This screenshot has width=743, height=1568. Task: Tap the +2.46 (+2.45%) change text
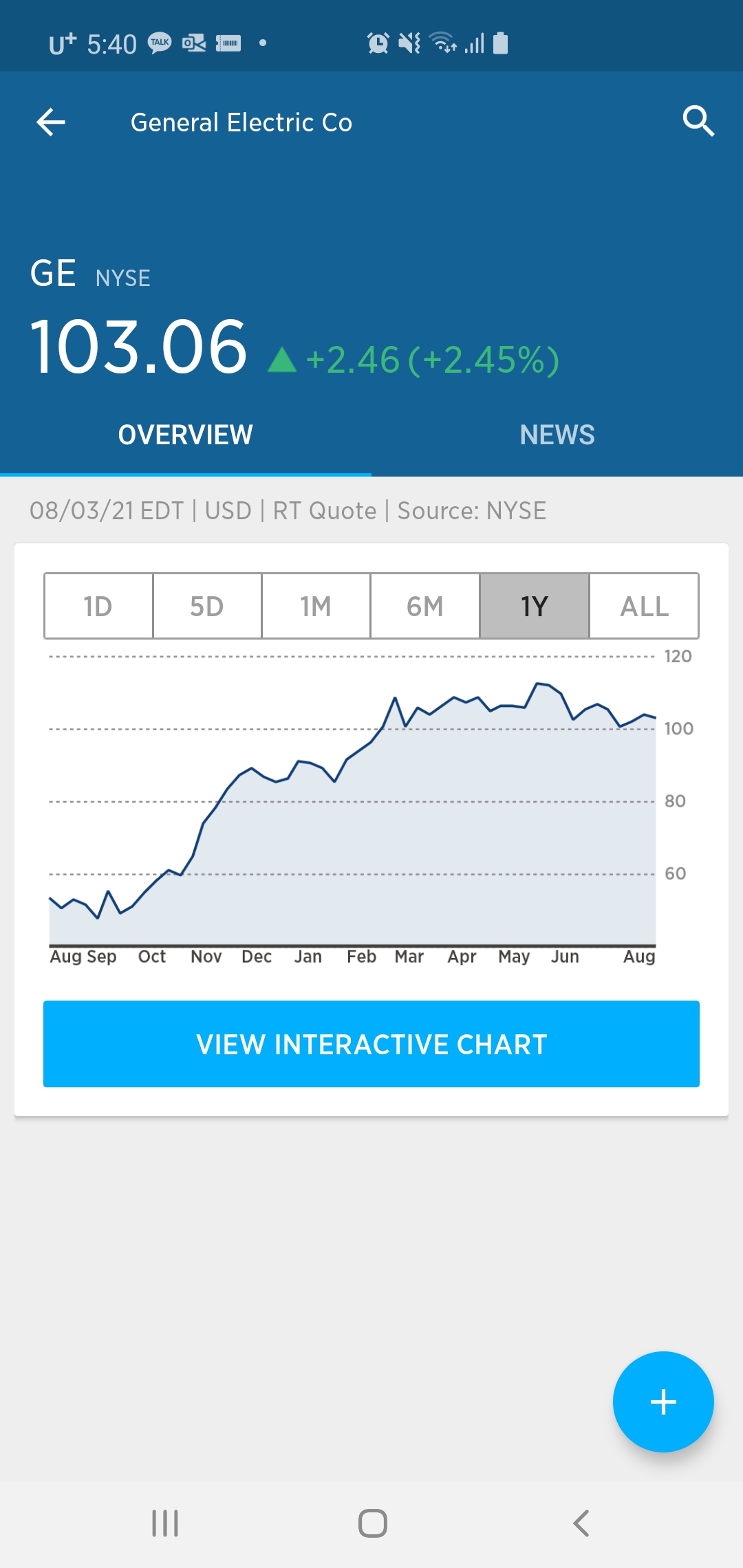tap(433, 360)
